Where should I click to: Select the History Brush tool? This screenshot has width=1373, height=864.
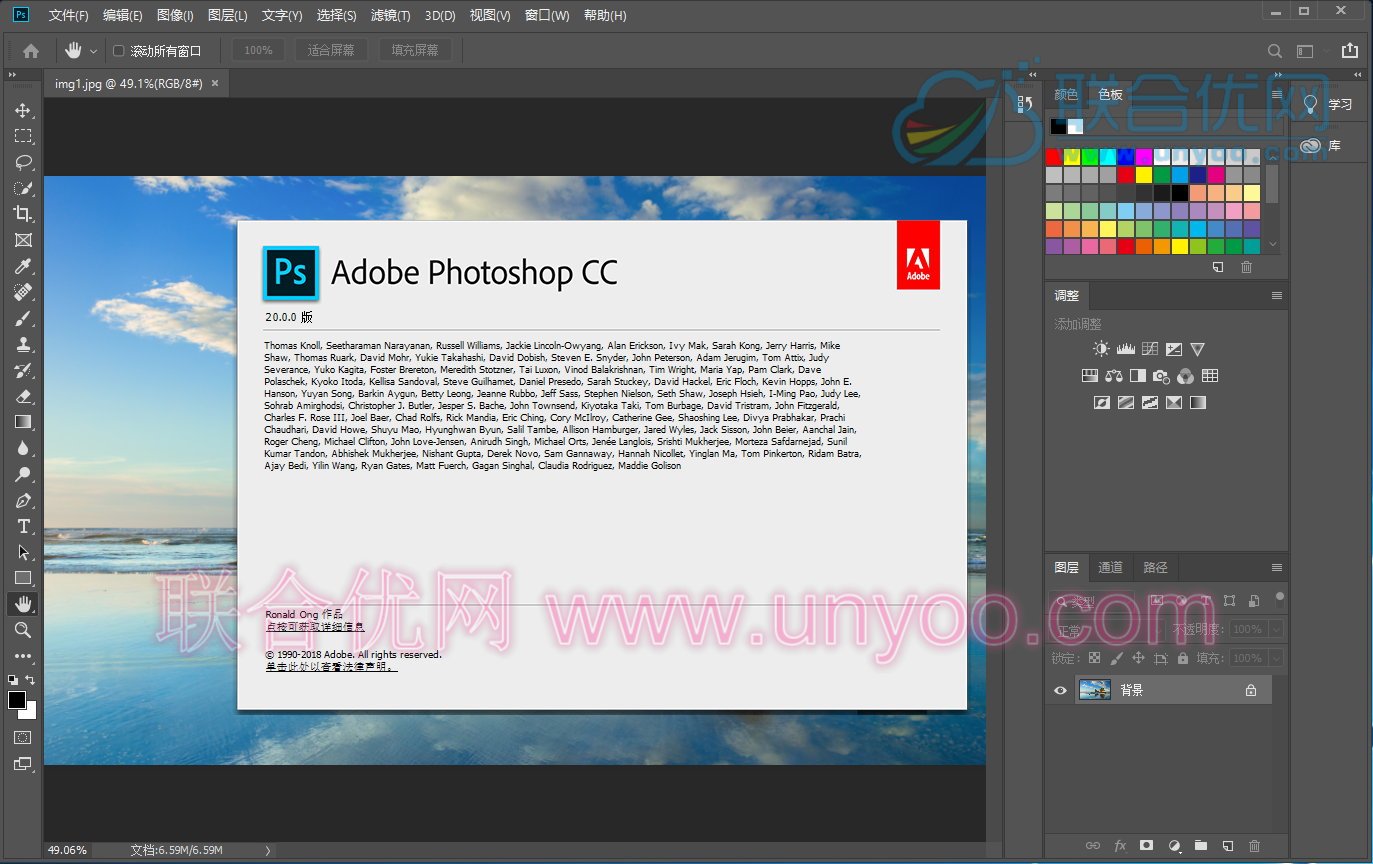point(22,370)
